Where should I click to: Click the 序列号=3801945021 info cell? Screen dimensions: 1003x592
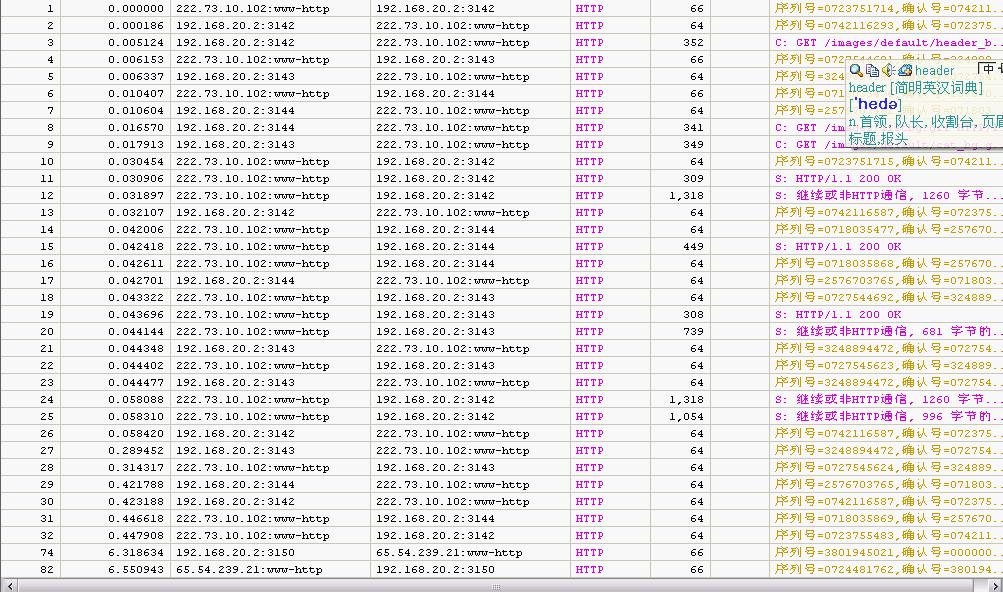click(x=887, y=552)
